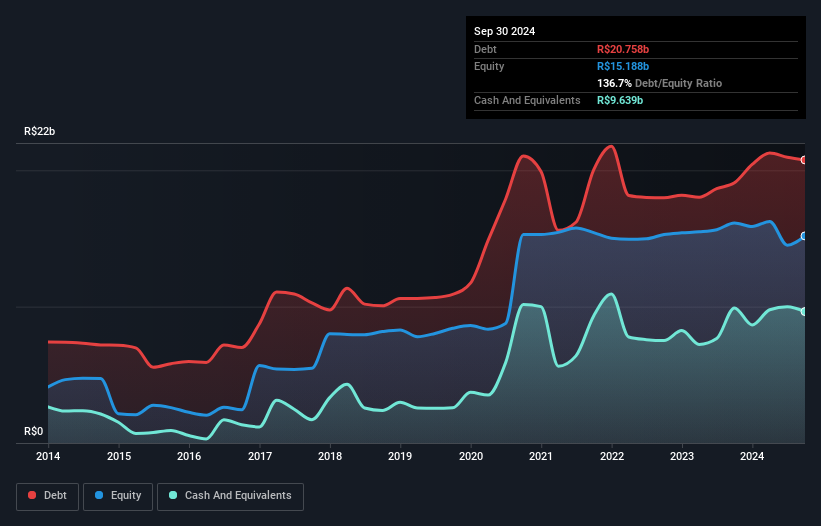The height and width of the screenshot is (526, 821).
Task: Click the R$9.639b cash value
Action: pos(620,100)
